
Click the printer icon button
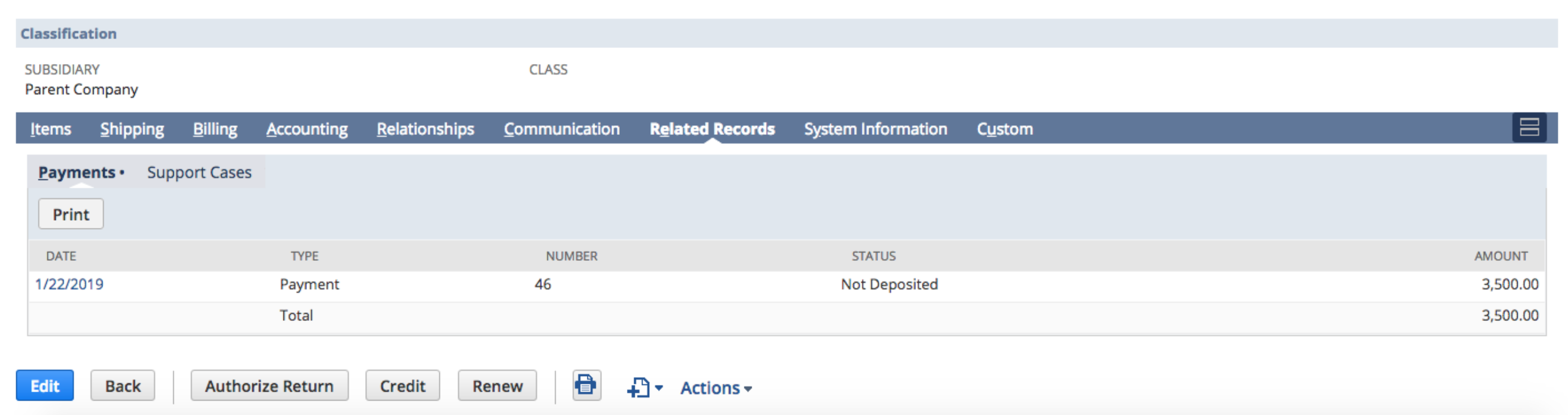pos(586,385)
